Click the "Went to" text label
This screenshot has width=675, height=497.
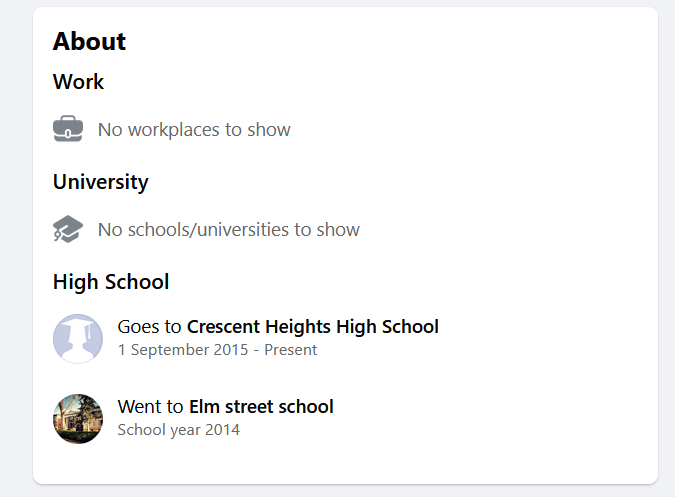coord(150,406)
